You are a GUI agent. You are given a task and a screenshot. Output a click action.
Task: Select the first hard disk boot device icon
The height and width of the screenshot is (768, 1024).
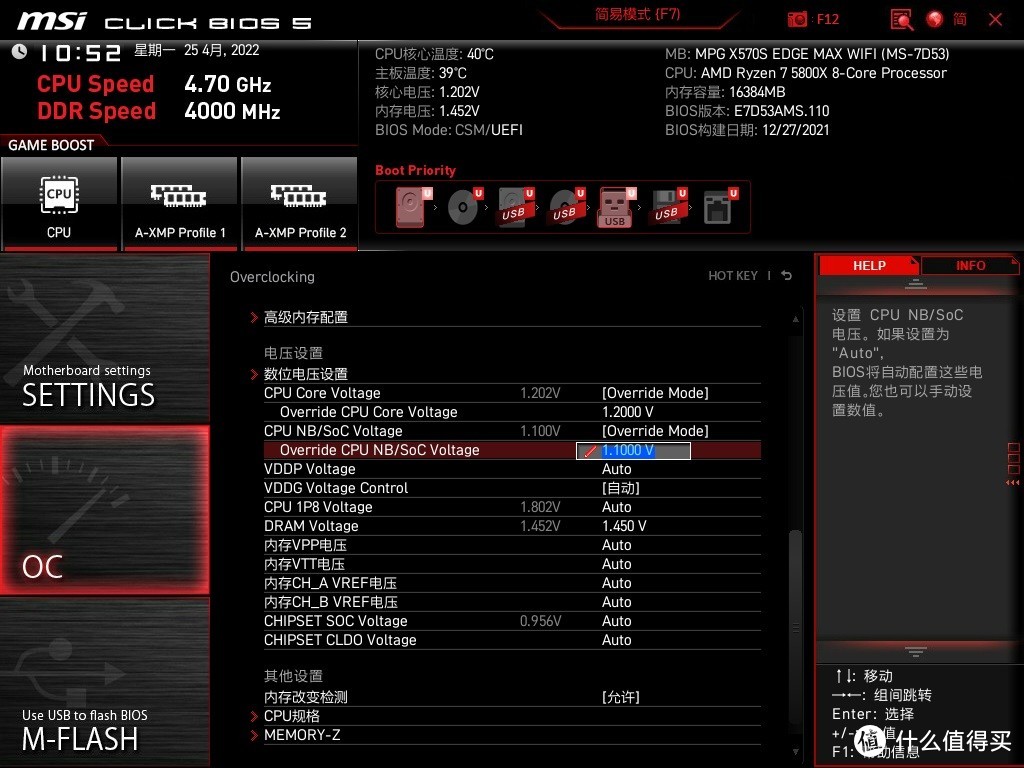pos(412,206)
